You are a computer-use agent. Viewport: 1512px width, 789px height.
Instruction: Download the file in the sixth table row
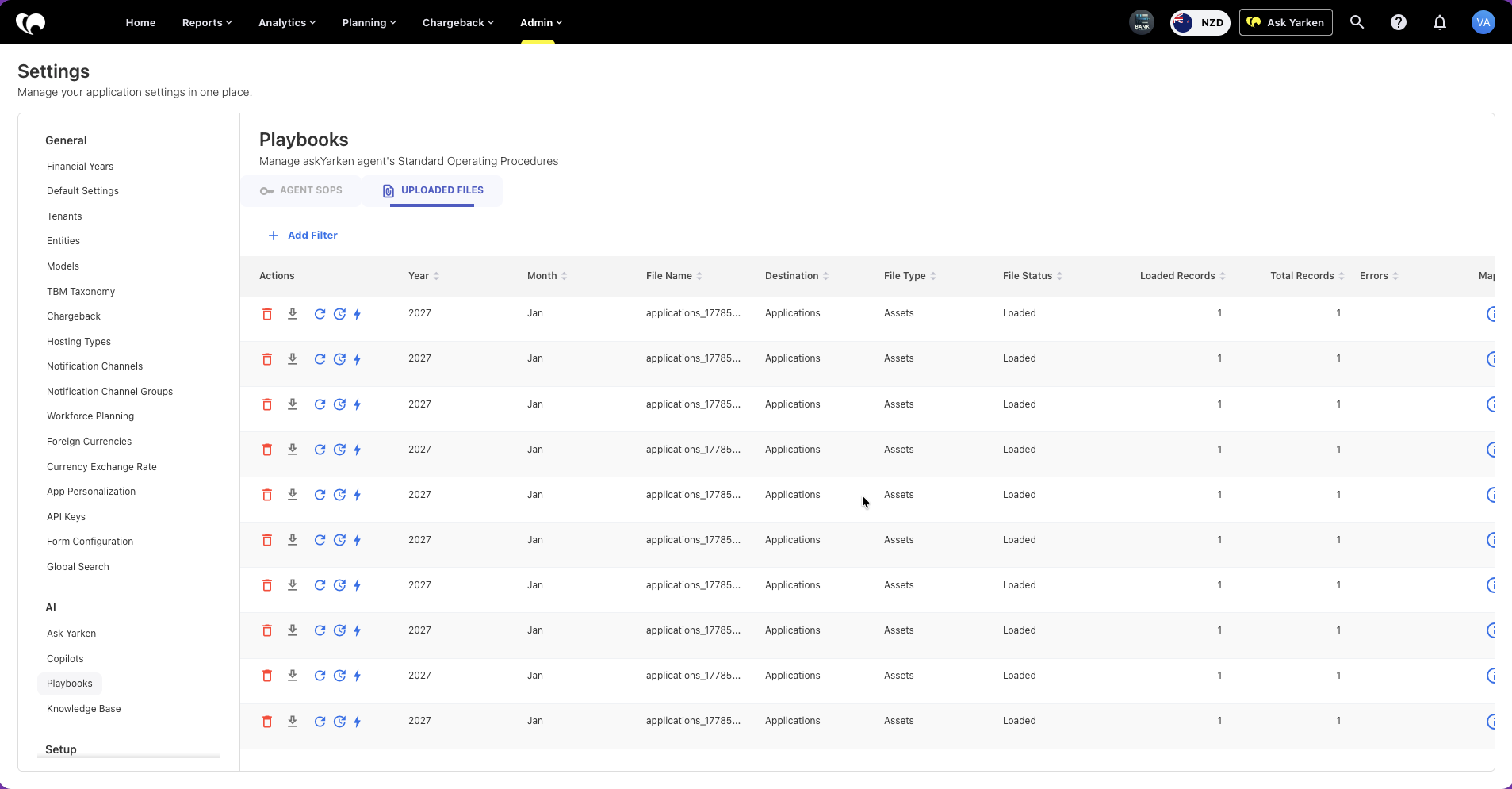(293, 540)
